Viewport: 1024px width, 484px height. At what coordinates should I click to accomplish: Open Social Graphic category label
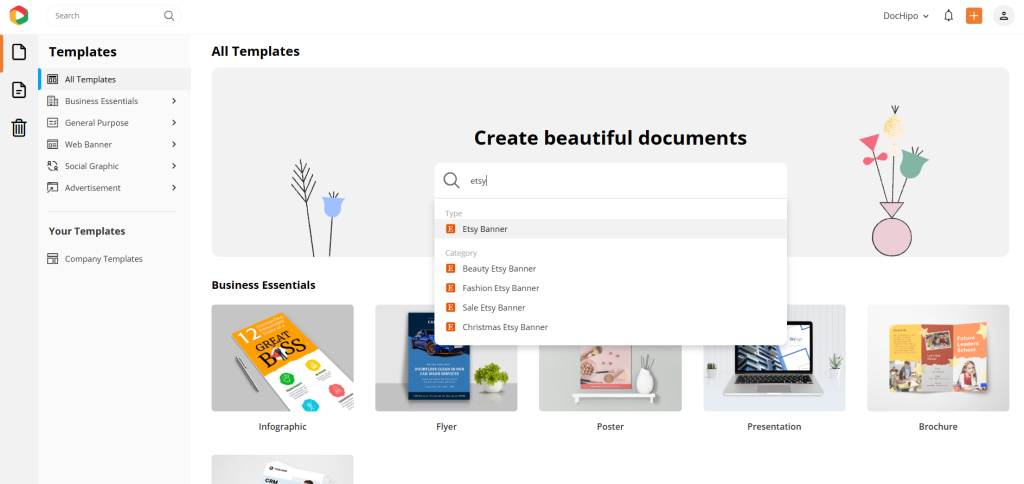coord(91,166)
